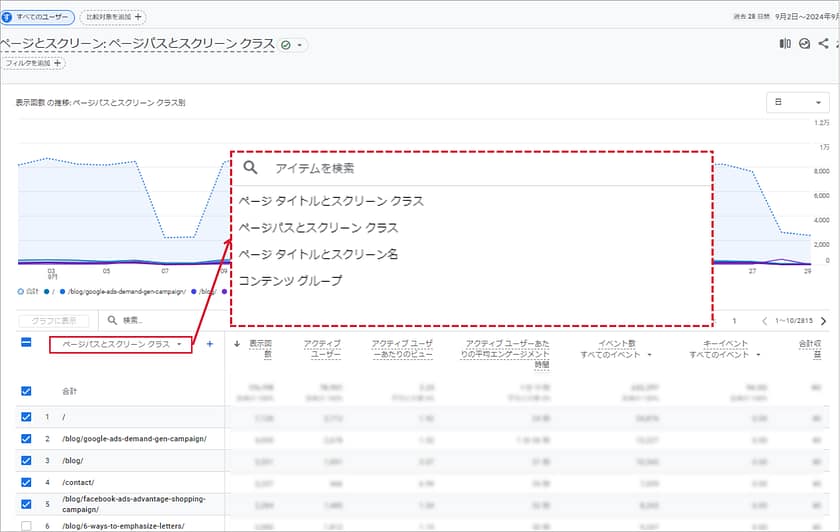Go to previous page of table rows

tap(765, 321)
